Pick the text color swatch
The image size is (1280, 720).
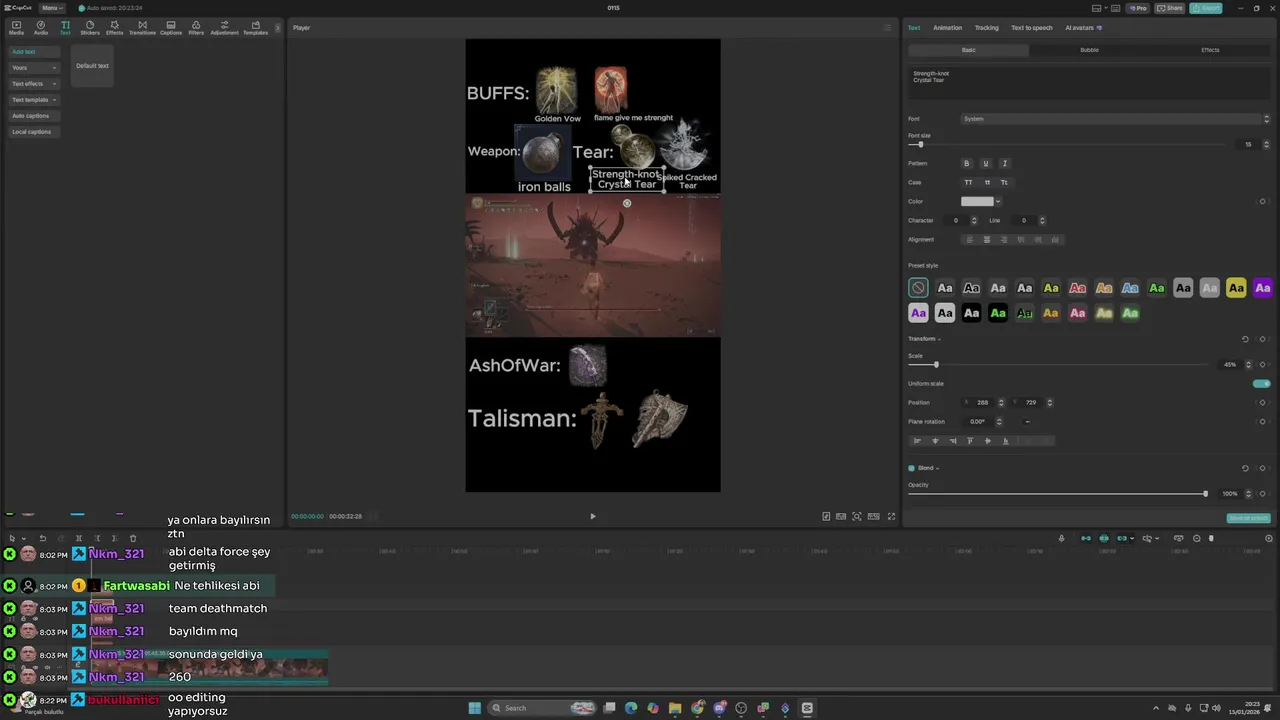[x=977, y=201]
